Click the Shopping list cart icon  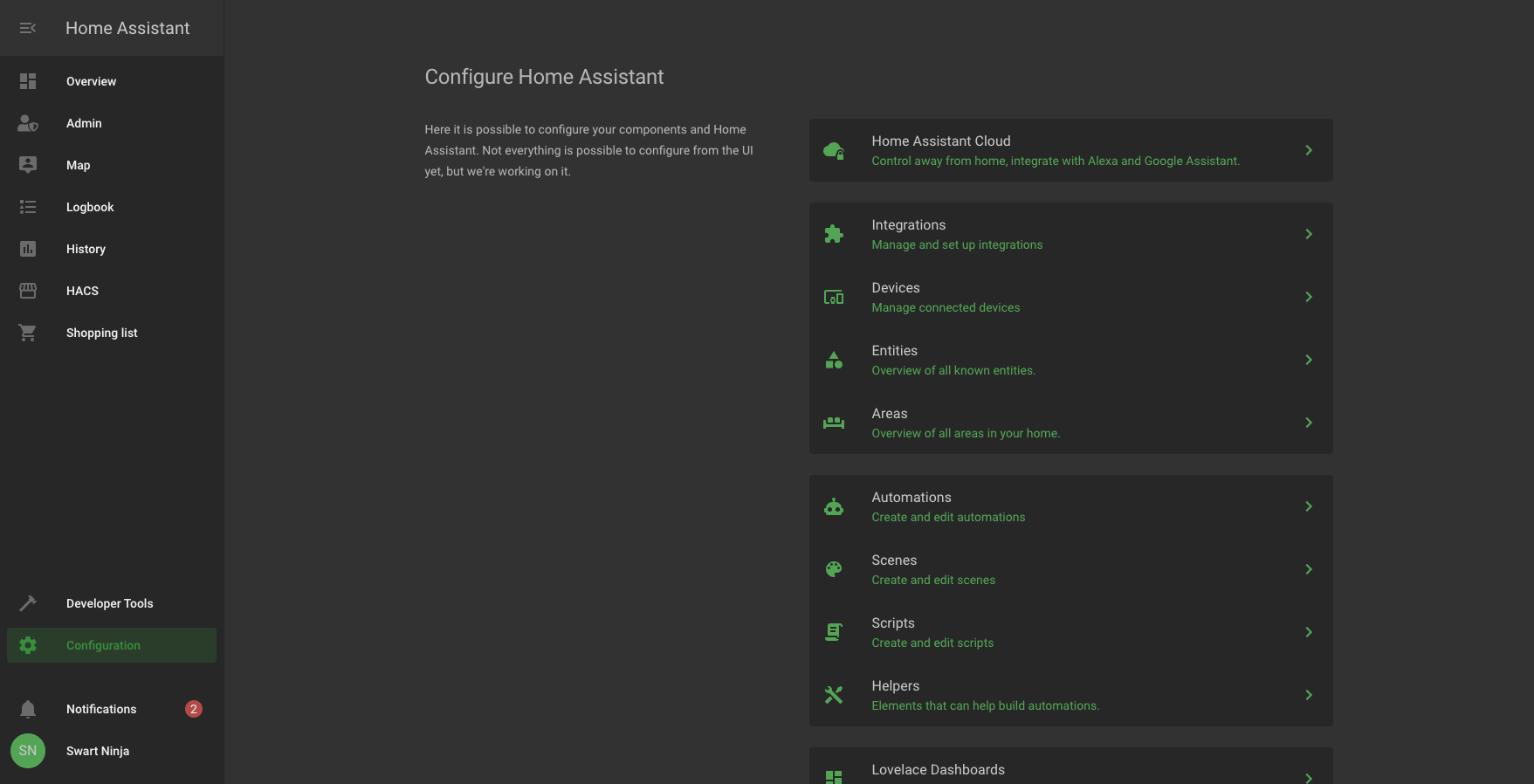(28, 333)
